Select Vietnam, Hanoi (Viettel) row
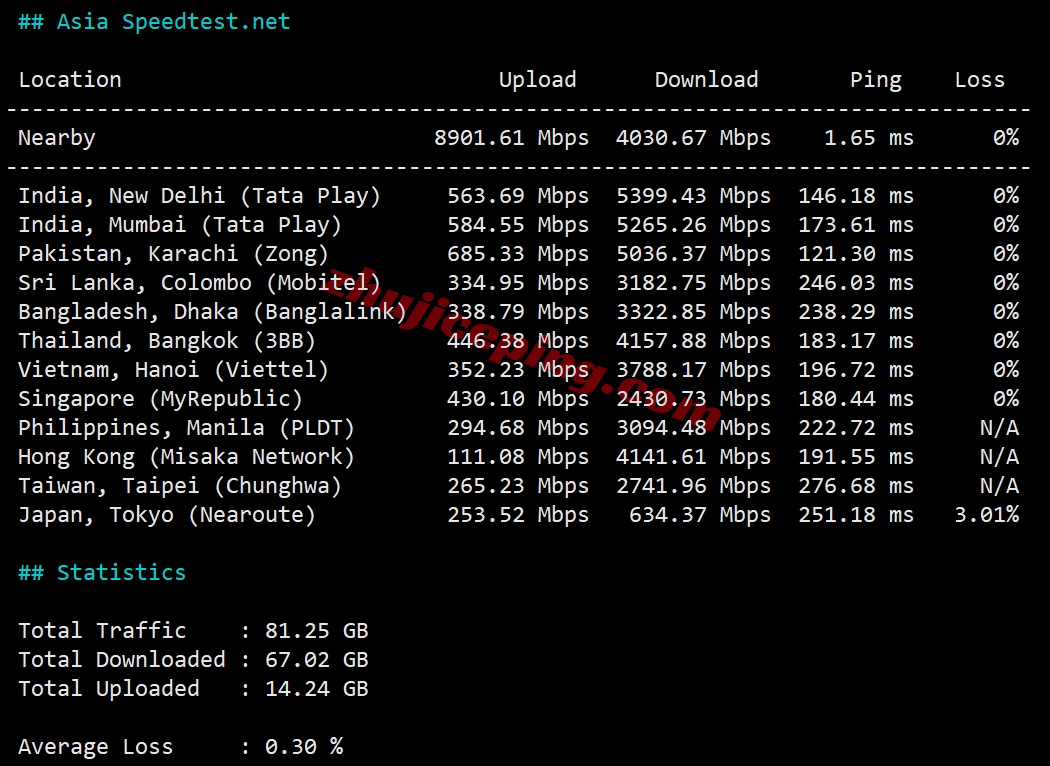The height and width of the screenshot is (766, 1050). coord(518,370)
